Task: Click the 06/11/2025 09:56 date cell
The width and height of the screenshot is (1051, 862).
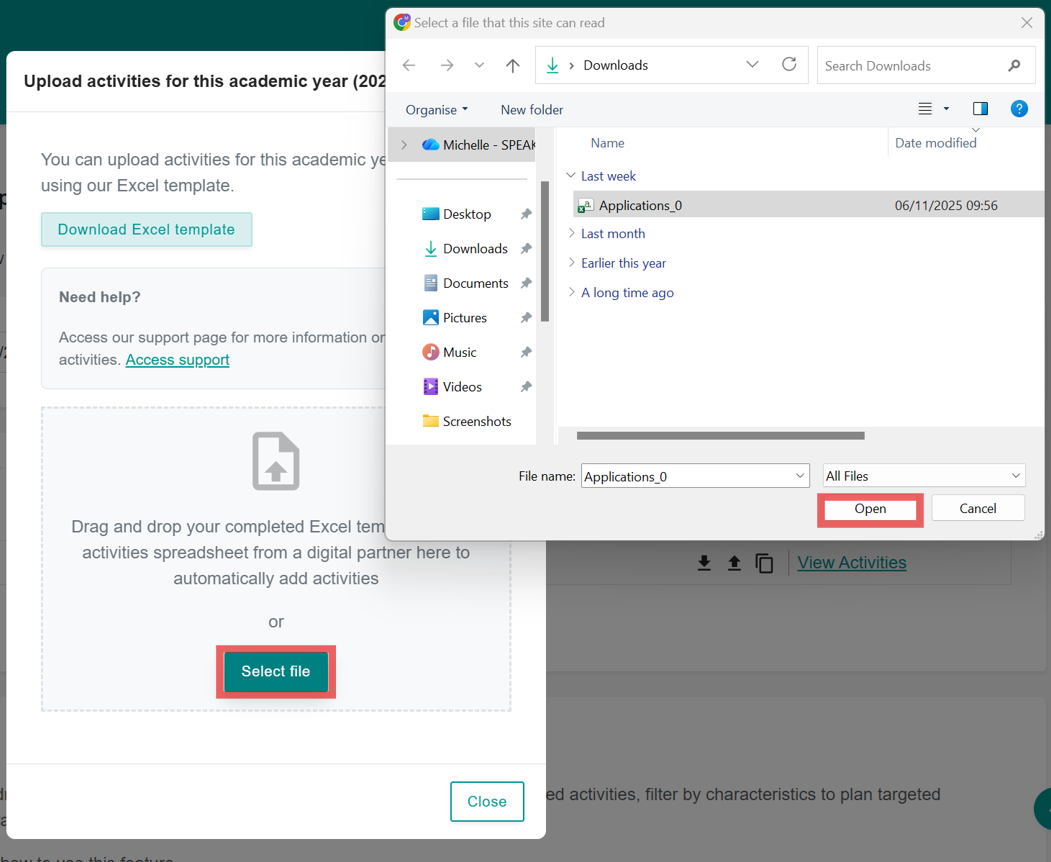Action: [x=946, y=205]
